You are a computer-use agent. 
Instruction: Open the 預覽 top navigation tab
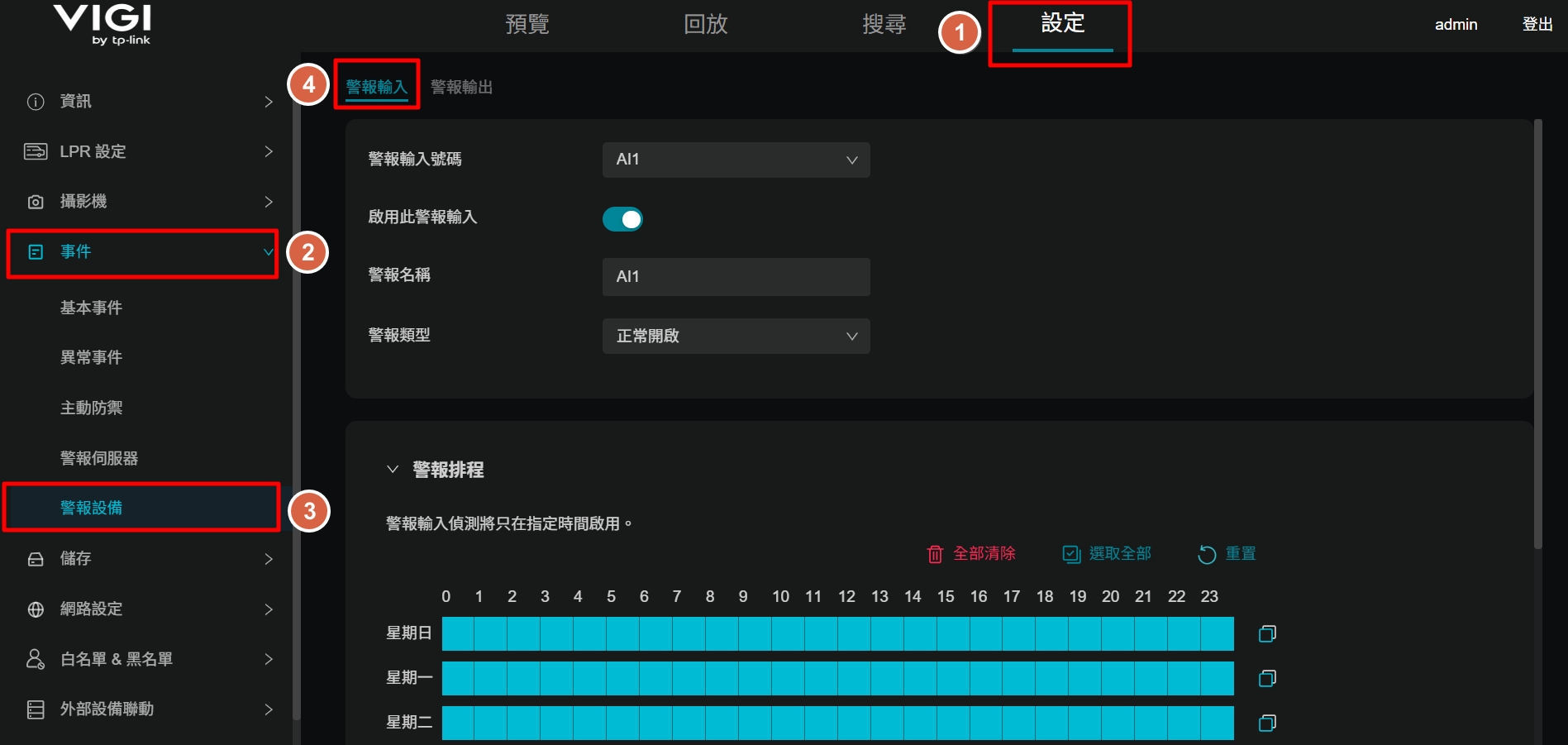tap(527, 24)
